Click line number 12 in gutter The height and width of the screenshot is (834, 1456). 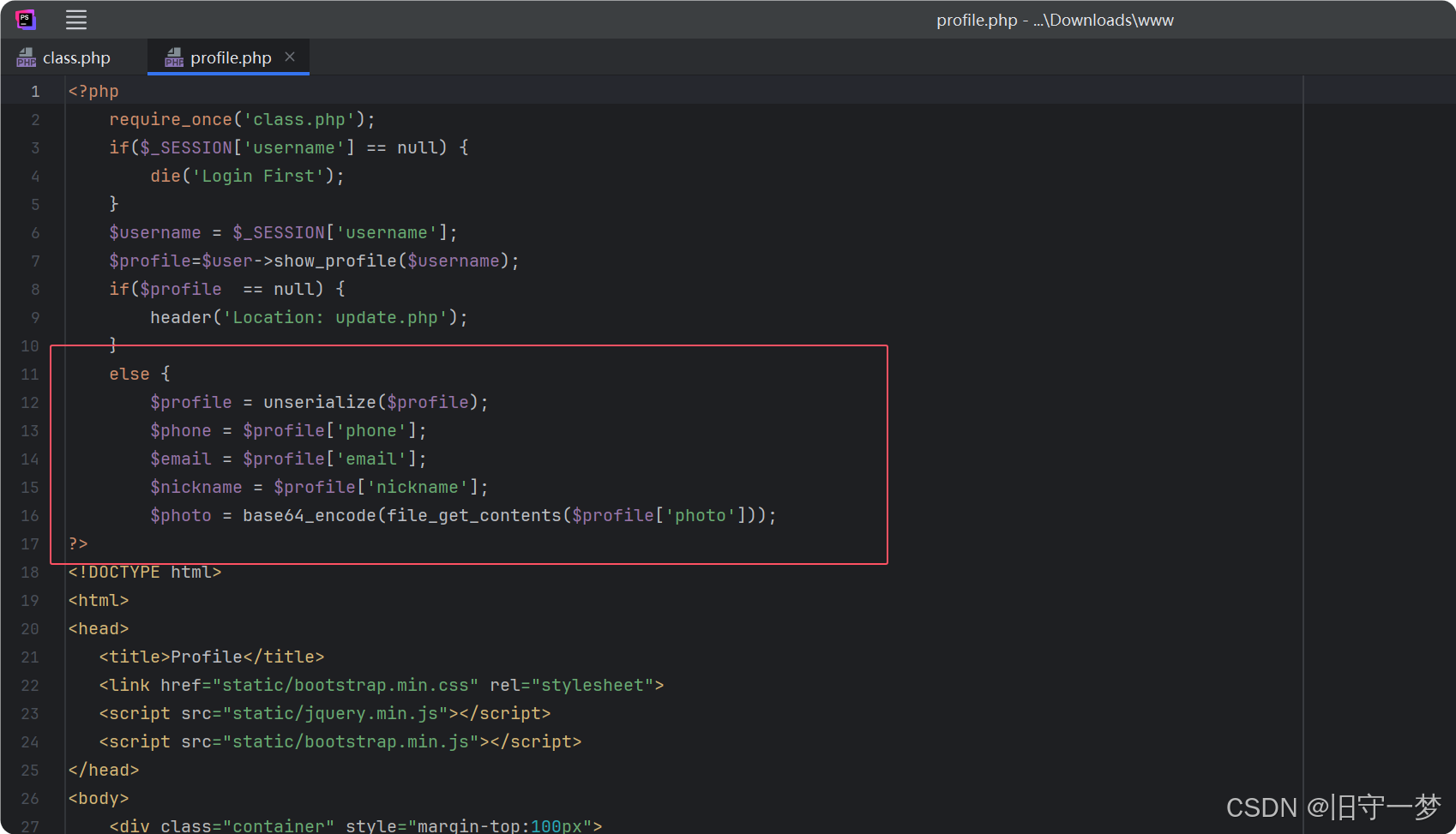point(30,403)
